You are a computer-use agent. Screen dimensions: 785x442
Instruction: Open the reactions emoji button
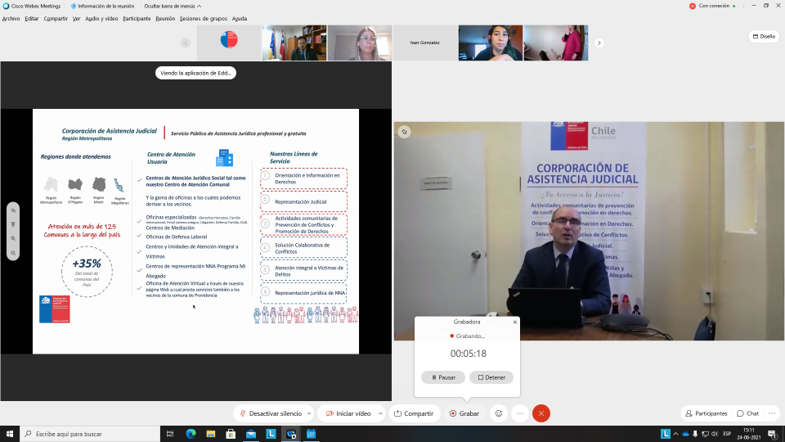(x=499, y=413)
